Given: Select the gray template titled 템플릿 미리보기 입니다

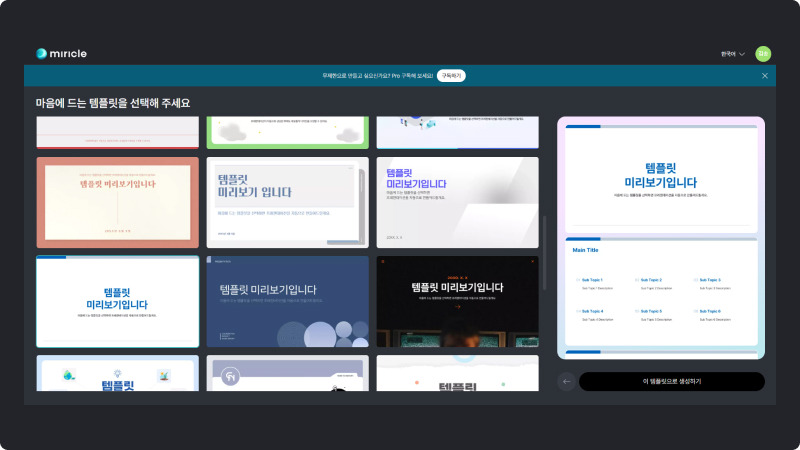Looking at the screenshot, I should (287, 203).
